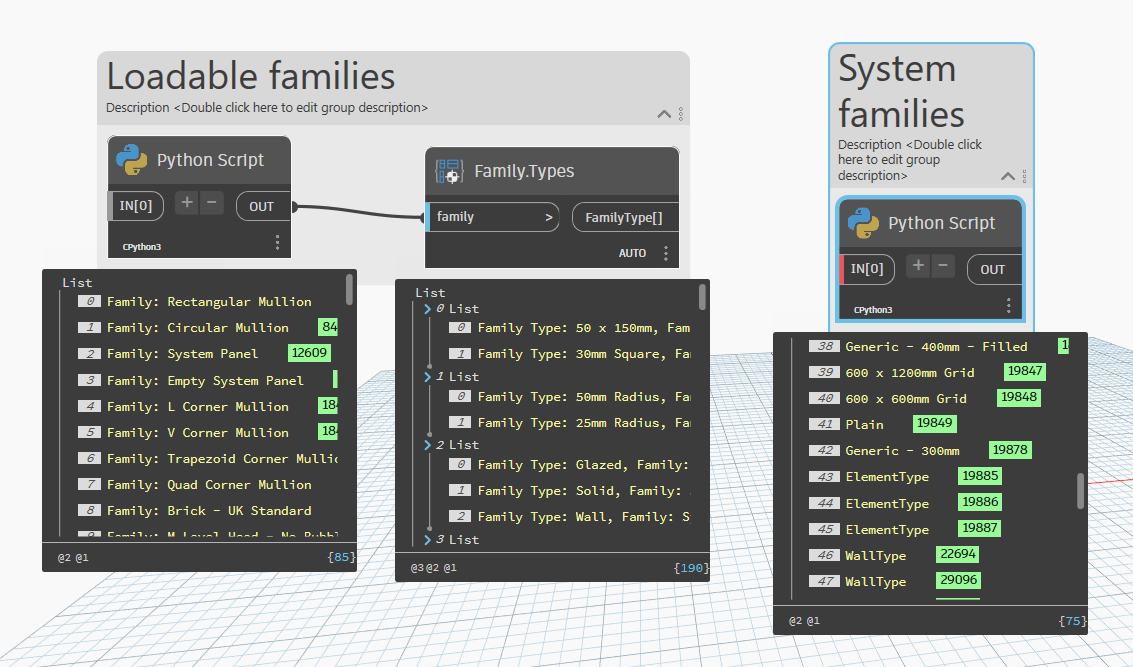Click the FamilyType[] output port
The image size is (1133, 667).
624,218
